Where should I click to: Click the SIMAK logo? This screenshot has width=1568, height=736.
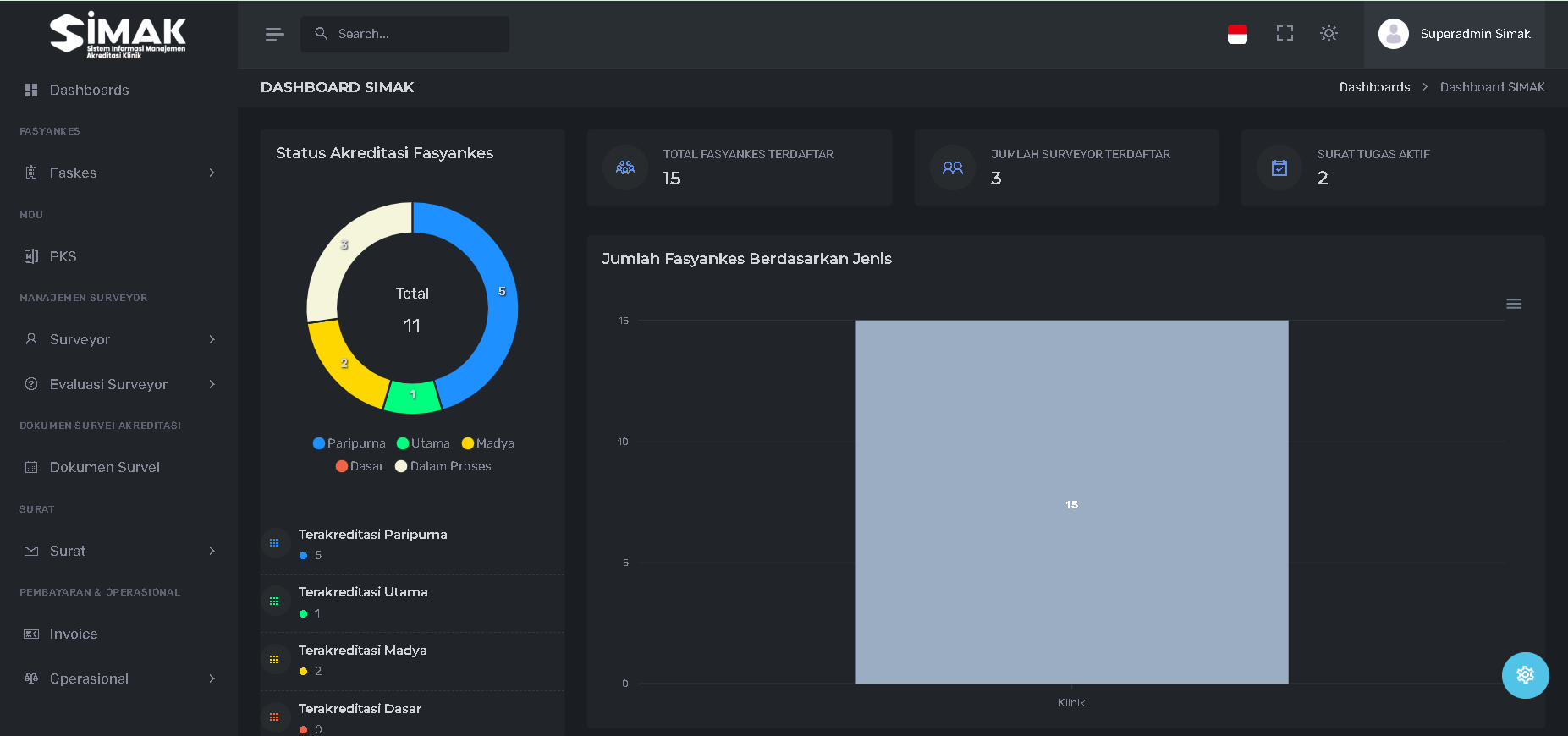118,35
